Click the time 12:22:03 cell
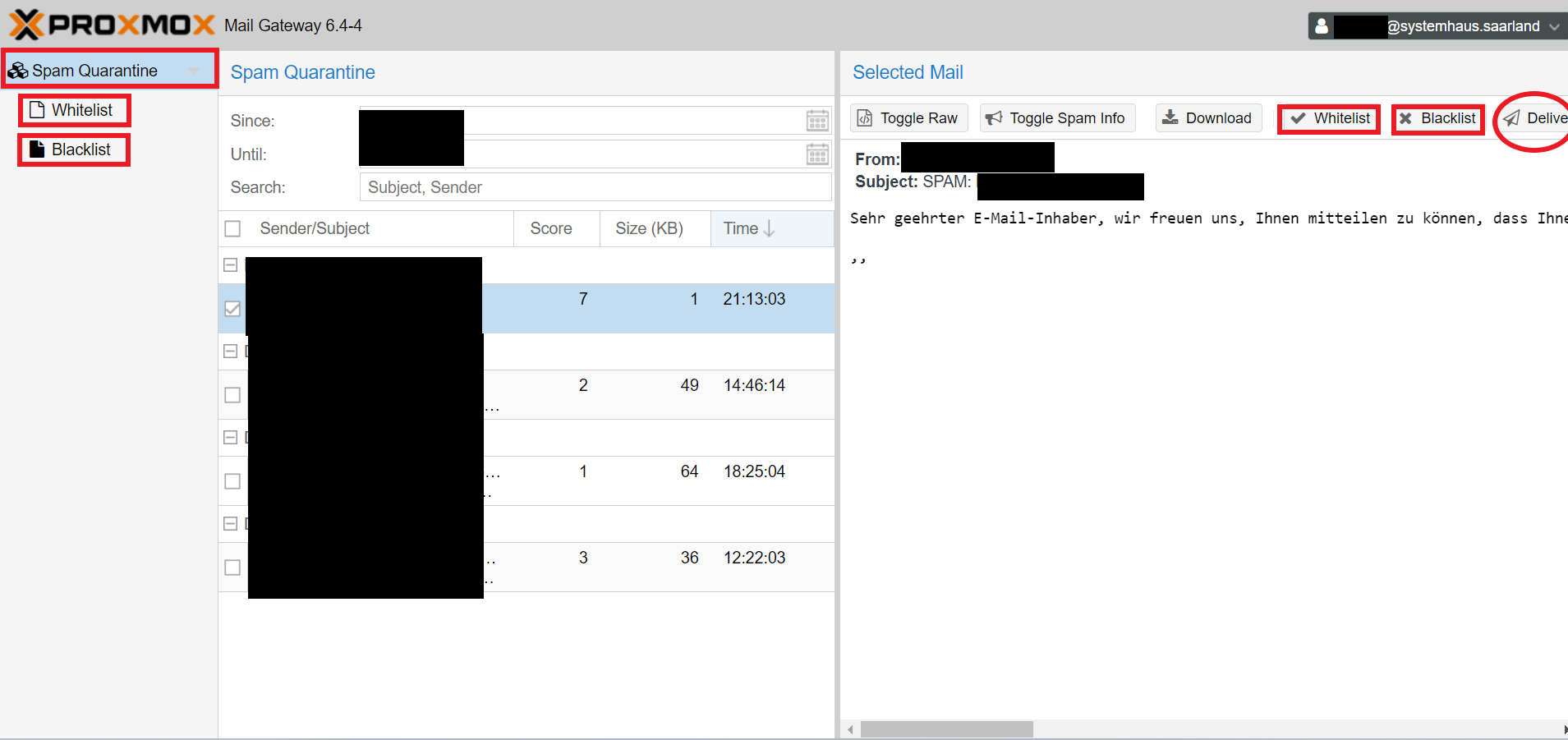The image size is (1568, 740). 754,558
